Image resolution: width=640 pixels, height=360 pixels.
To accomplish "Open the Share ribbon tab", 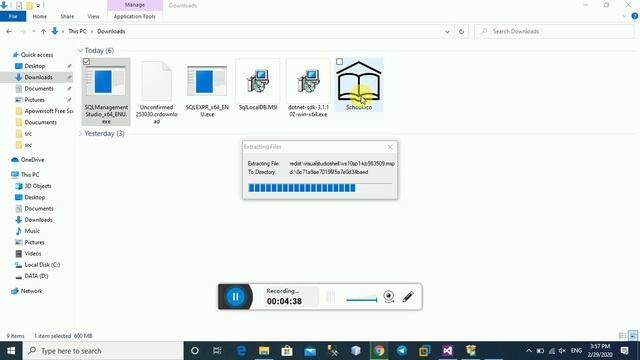I will 67,16.
